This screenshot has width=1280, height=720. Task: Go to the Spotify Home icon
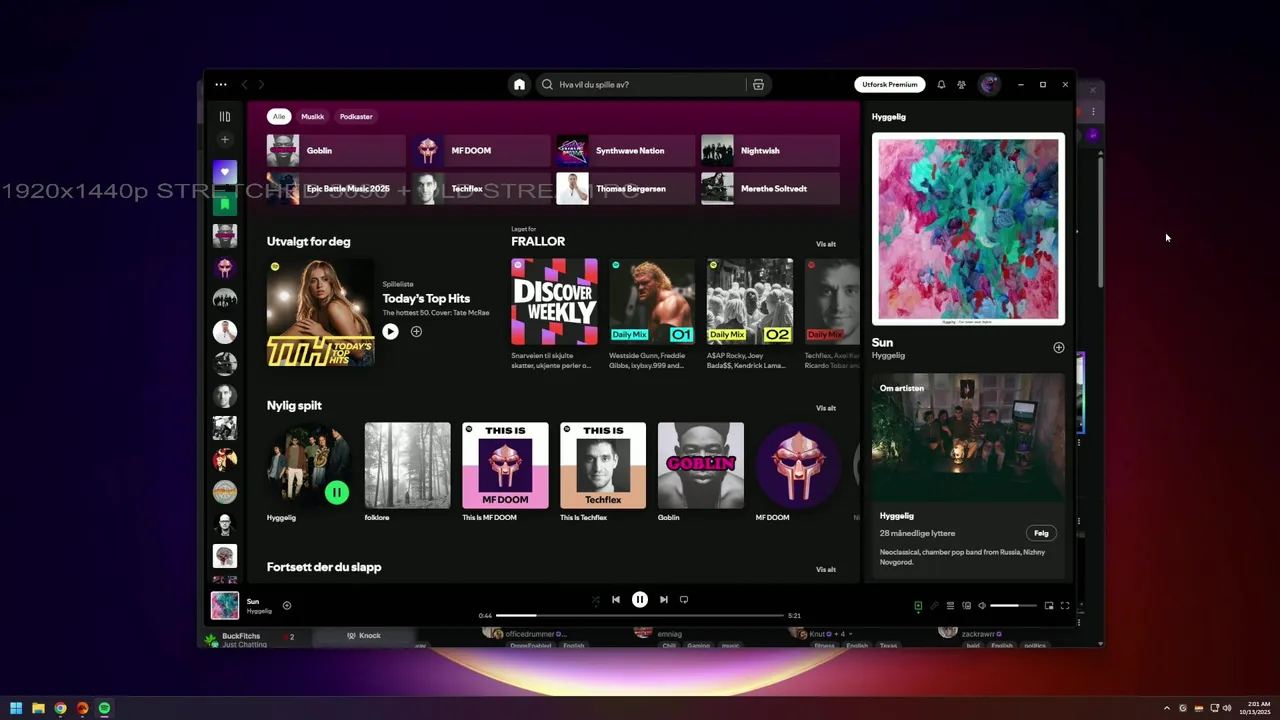(x=519, y=85)
